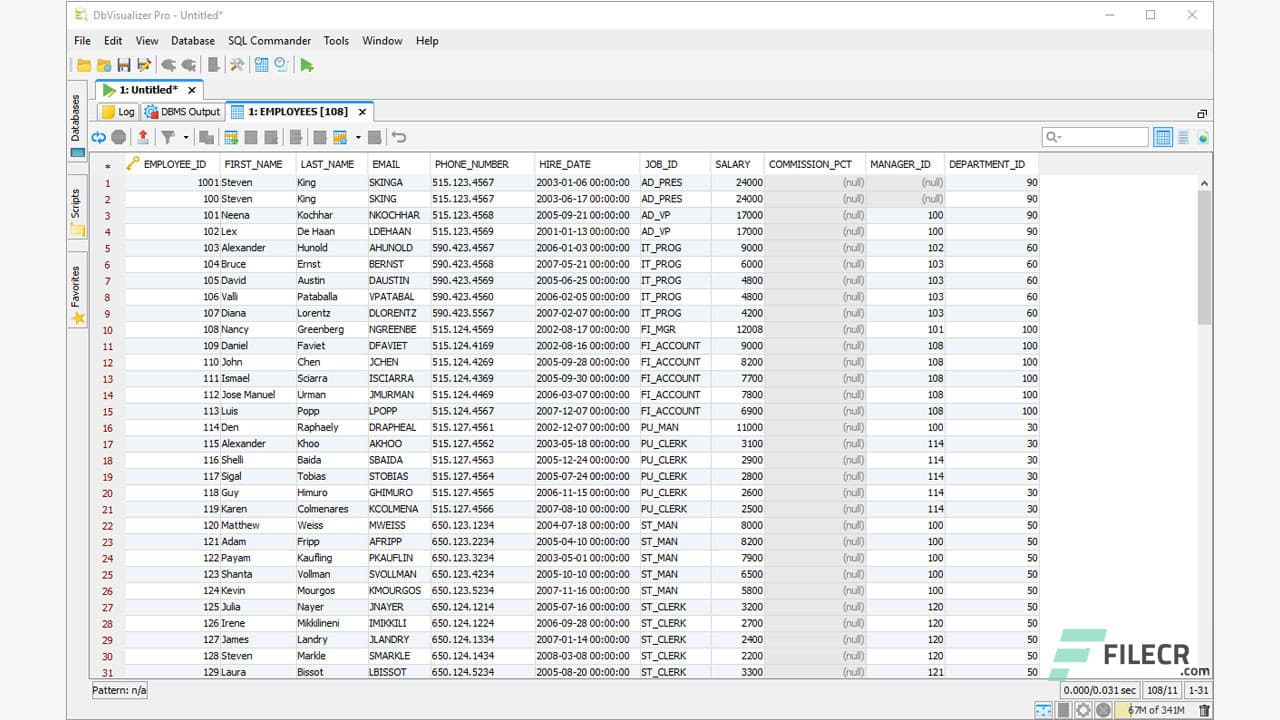
Task: Select the Export grid data icon
Action: tap(143, 137)
